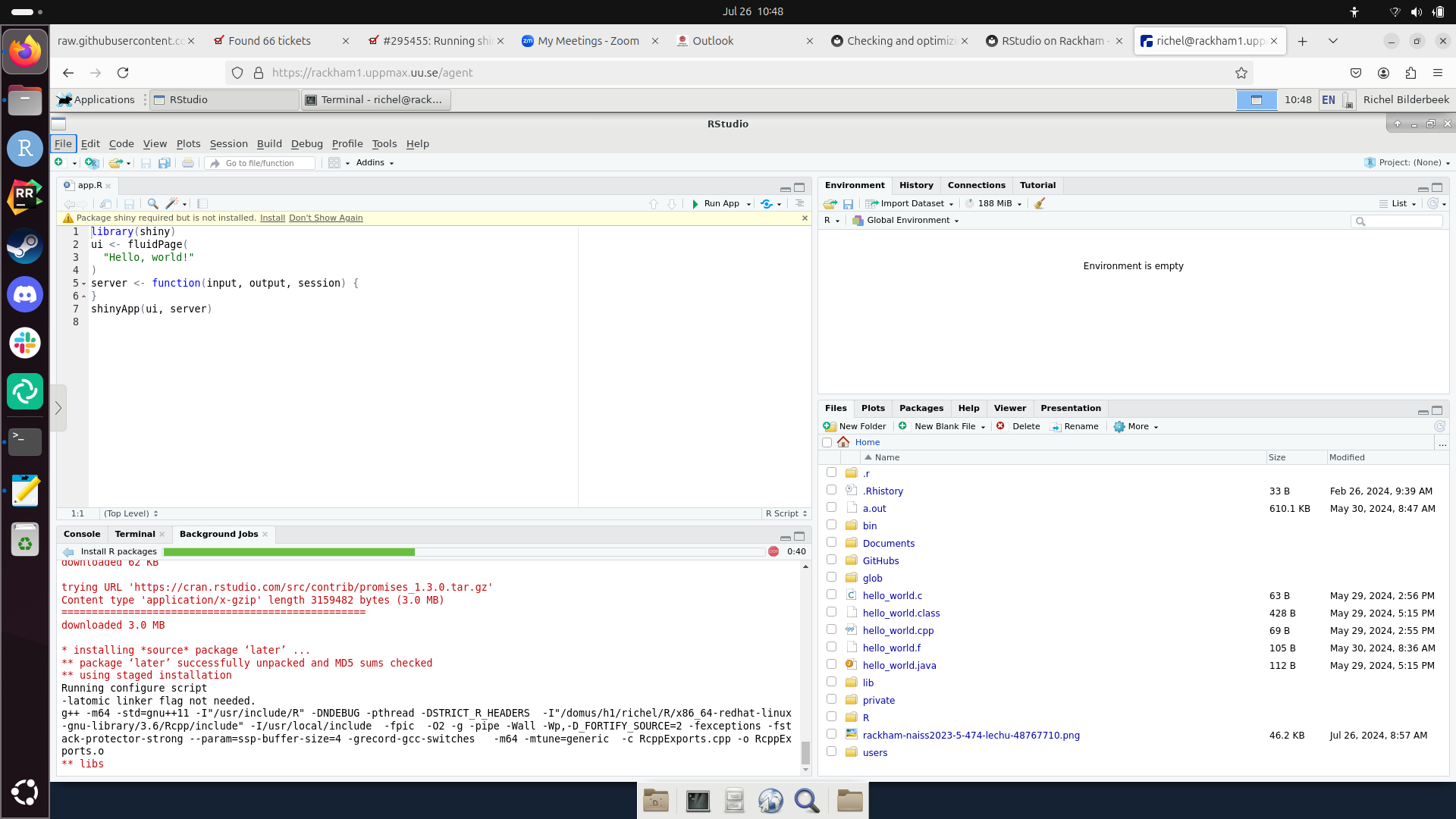Image resolution: width=1456 pixels, height=819 pixels.
Task: Check the checkbox for hello_world.java
Action: point(831,664)
